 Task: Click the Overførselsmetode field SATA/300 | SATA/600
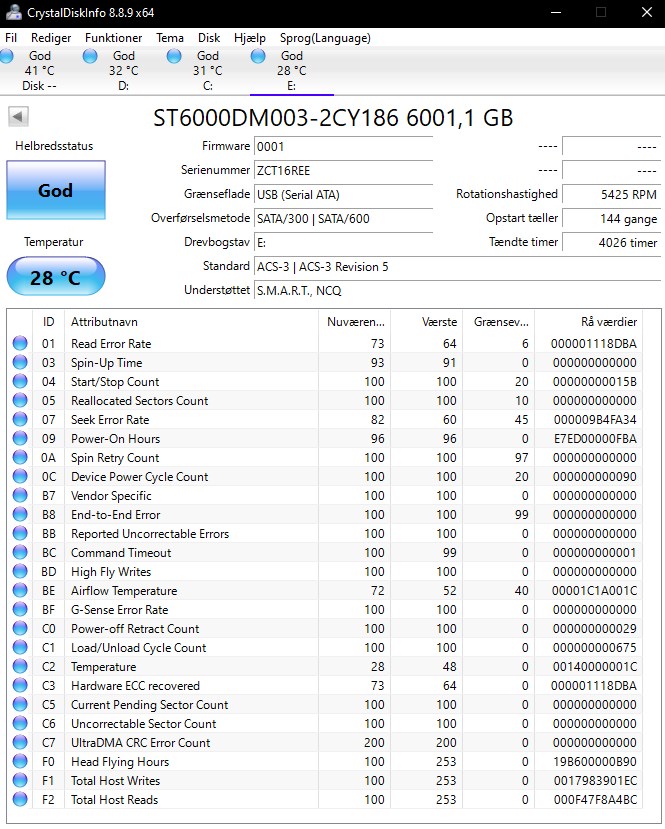[343, 218]
